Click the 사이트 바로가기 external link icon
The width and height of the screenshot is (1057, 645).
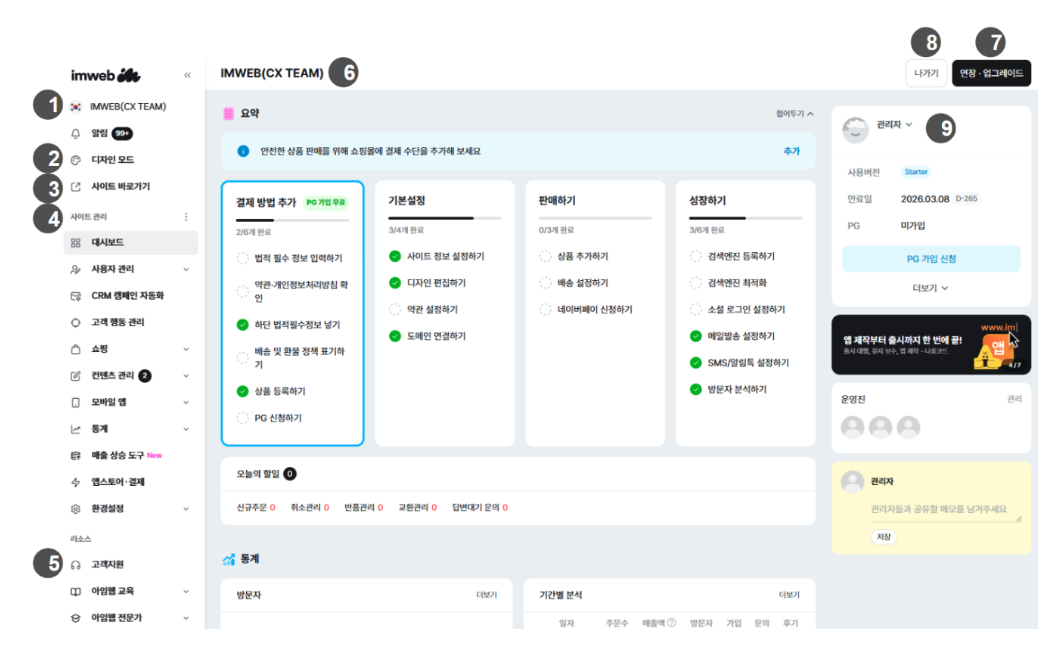[76, 187]
